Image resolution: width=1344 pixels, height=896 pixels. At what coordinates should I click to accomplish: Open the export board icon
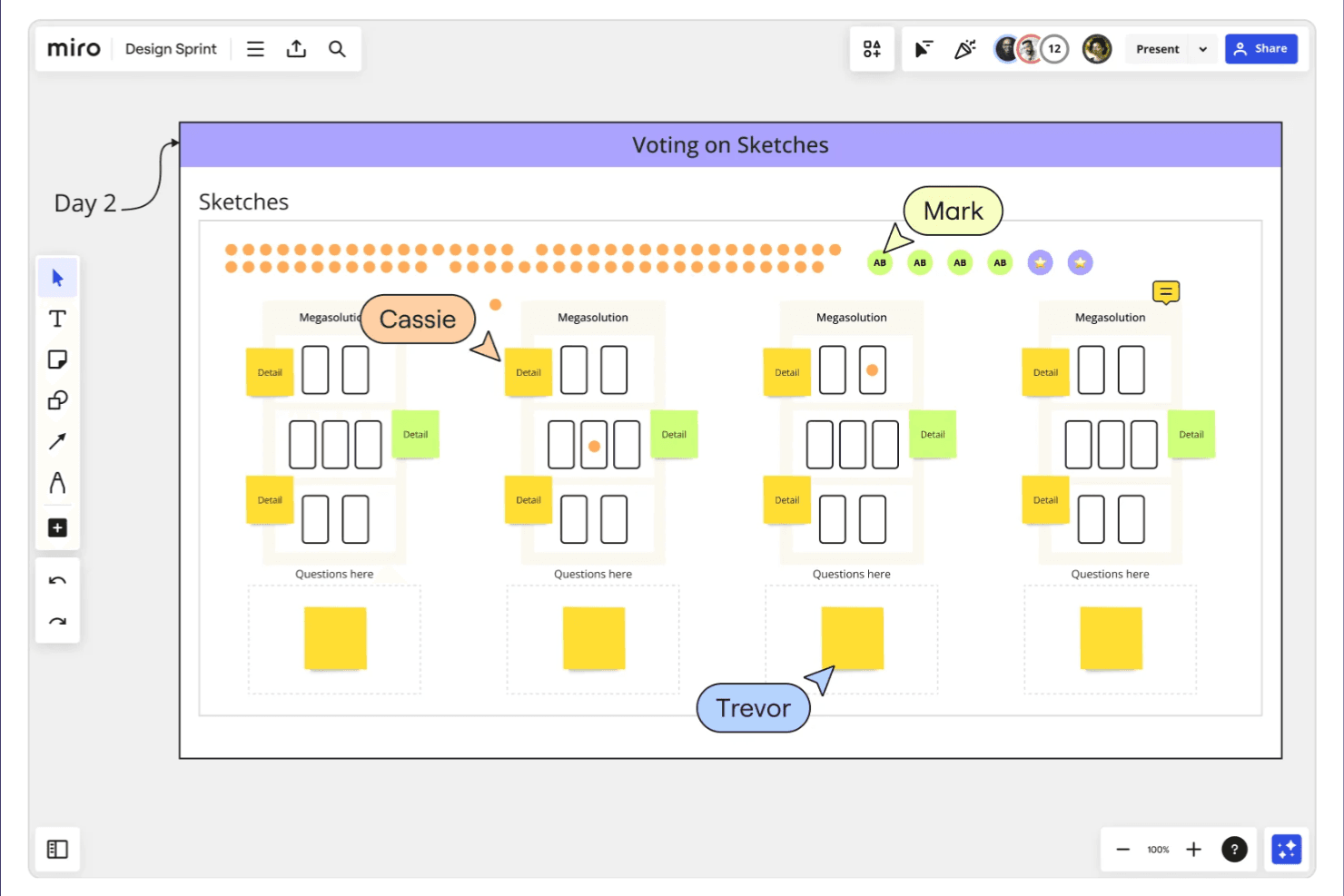296,49
